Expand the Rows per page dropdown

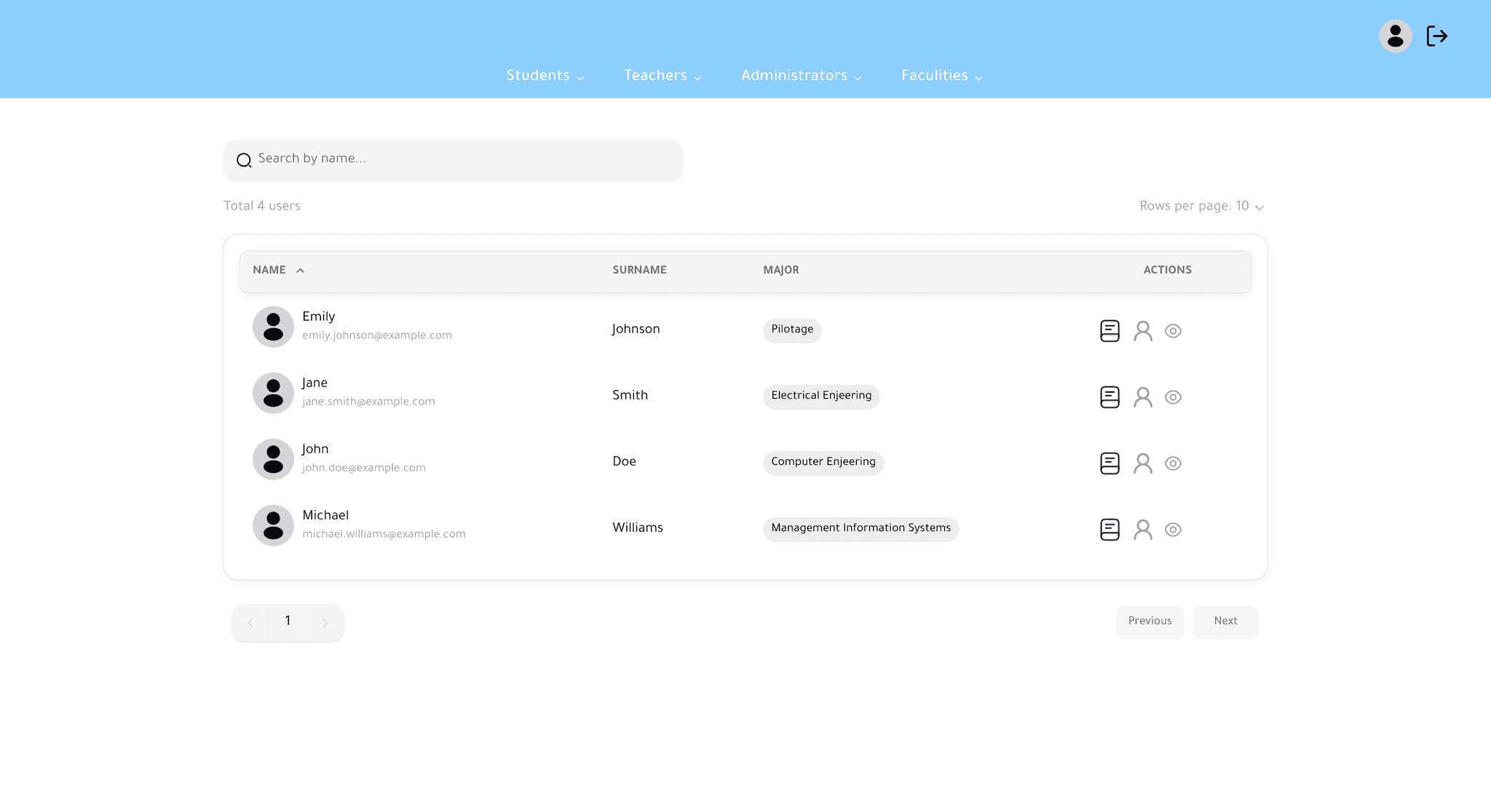point(1201,207)
